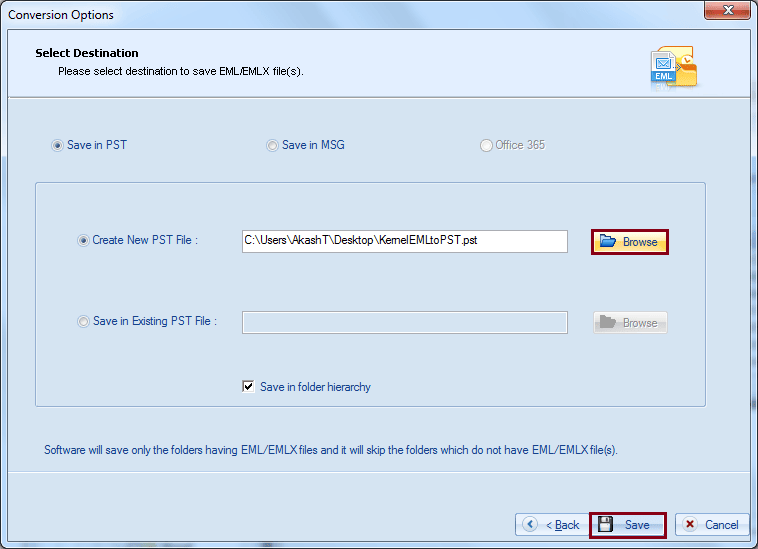Click the open folder icon on highlighted Browse
The image size is (758, 549).
coord(608,241)
